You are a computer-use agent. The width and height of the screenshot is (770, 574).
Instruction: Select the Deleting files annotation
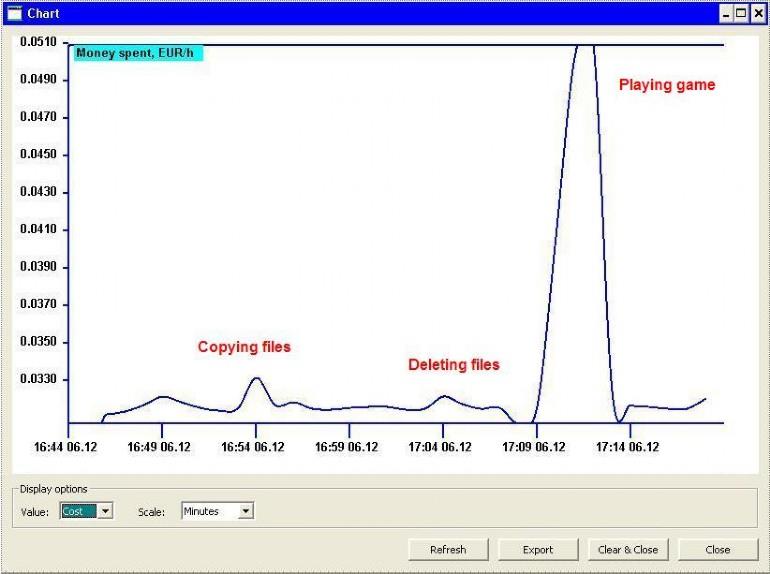click(x=453, y=365)
